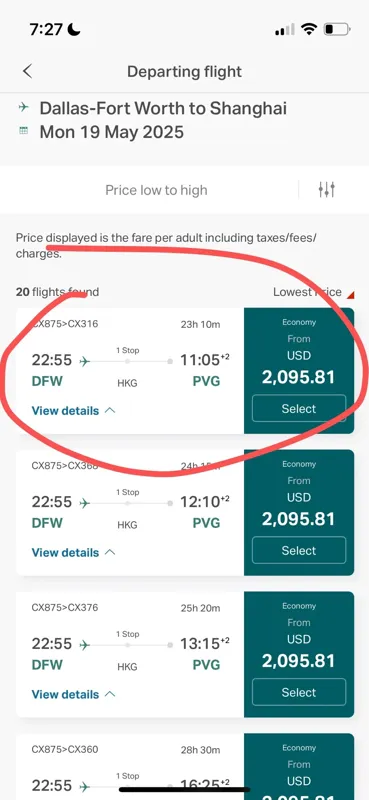The image size is (369, 800).
Task: Tap the battery icon in status bar
Action: (x=337, y=30)
